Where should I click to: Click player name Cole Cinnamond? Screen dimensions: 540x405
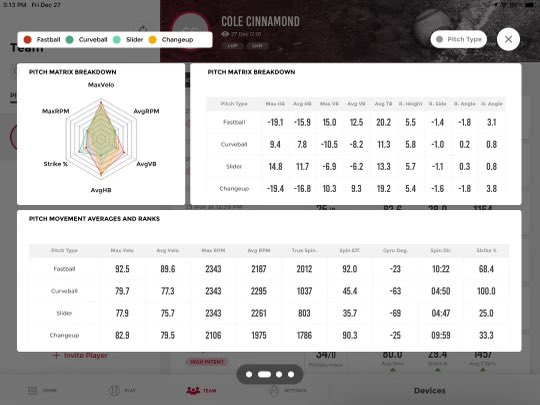coord(260,21)
